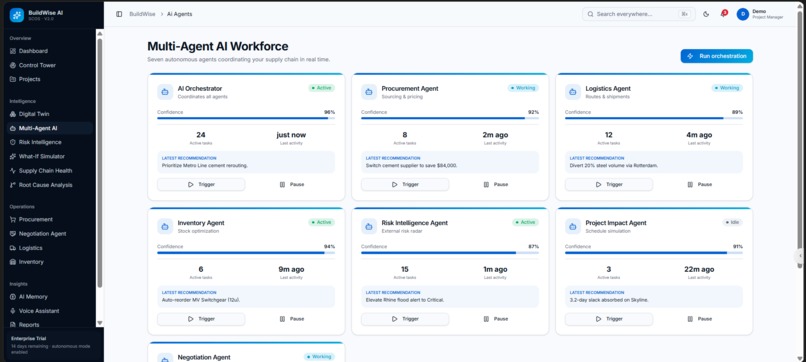Screen dimensions: 806x362
Task: Click 'Switch cement supplier to save $84,000.'
Action: (411, 166)
